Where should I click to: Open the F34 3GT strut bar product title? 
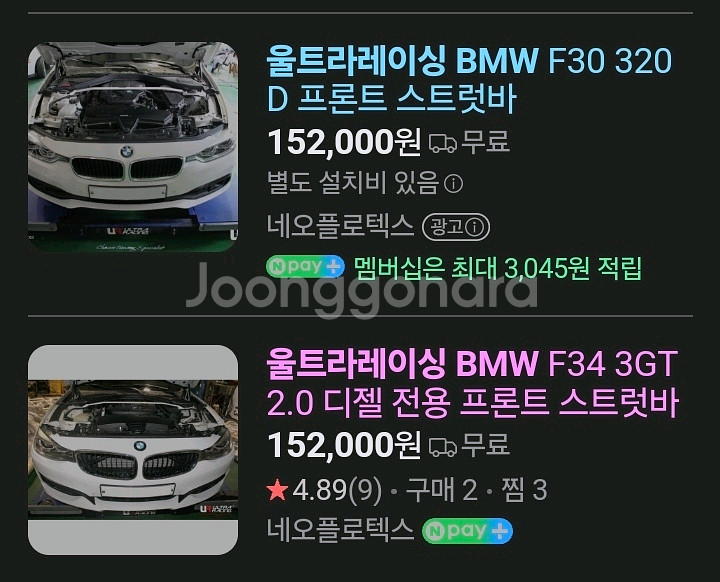(472, 383)
